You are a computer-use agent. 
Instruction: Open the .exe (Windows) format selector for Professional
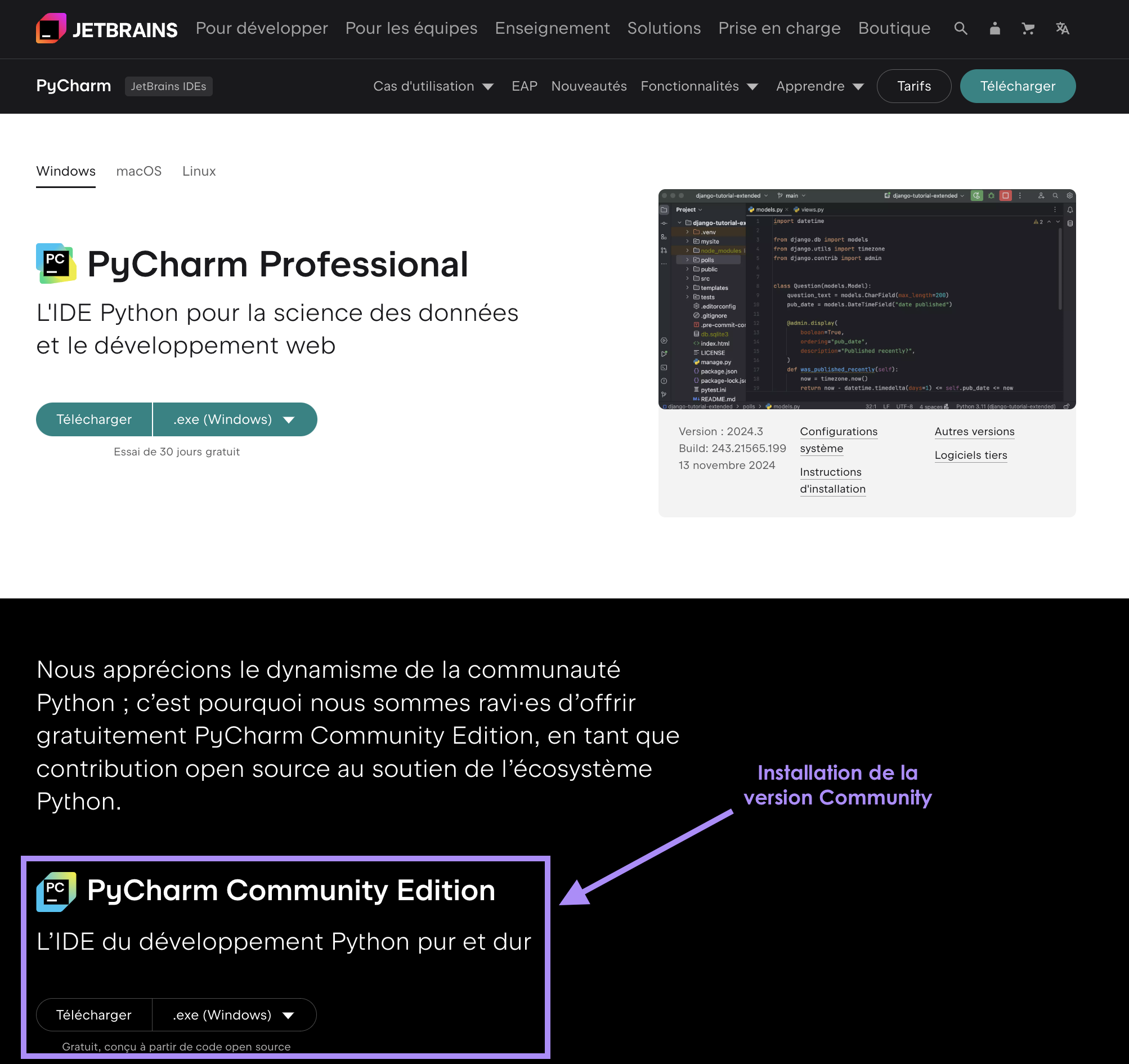[234, 419]
